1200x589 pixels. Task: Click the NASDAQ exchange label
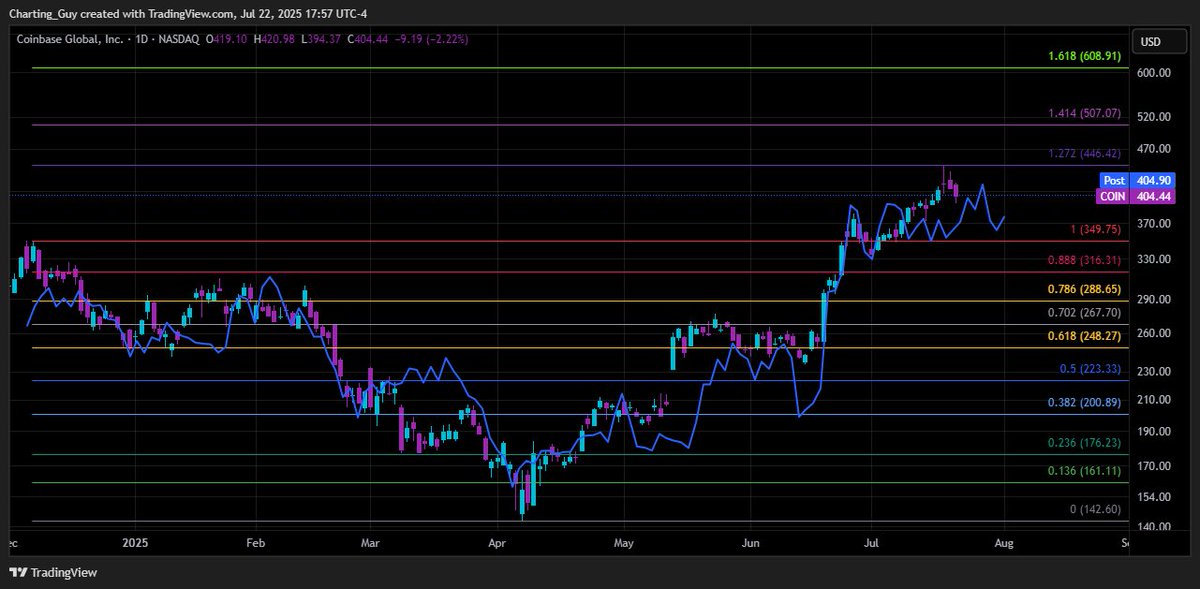tap(181, 39)
